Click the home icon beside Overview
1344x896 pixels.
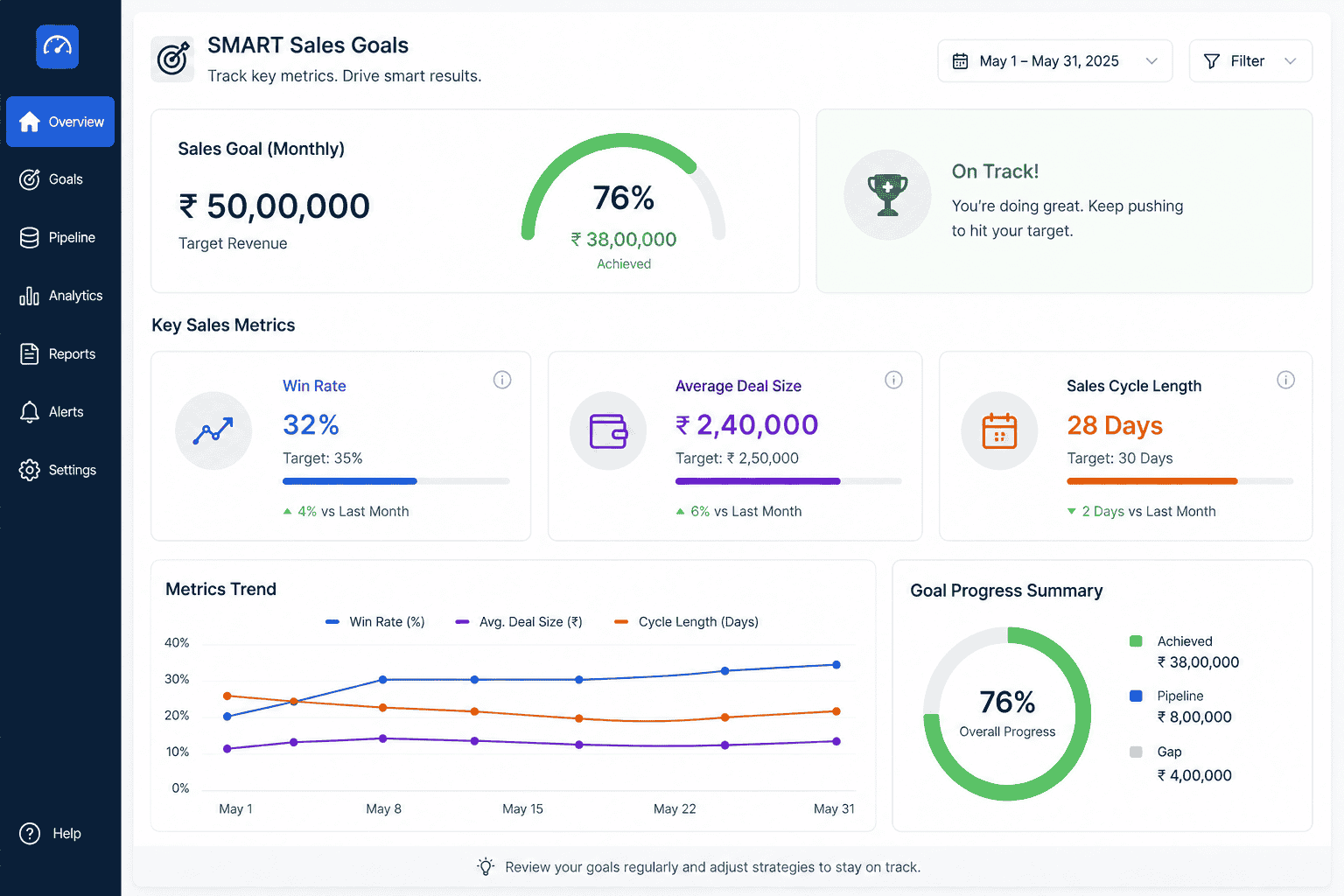pyautogui.click(x=30, y=122)
